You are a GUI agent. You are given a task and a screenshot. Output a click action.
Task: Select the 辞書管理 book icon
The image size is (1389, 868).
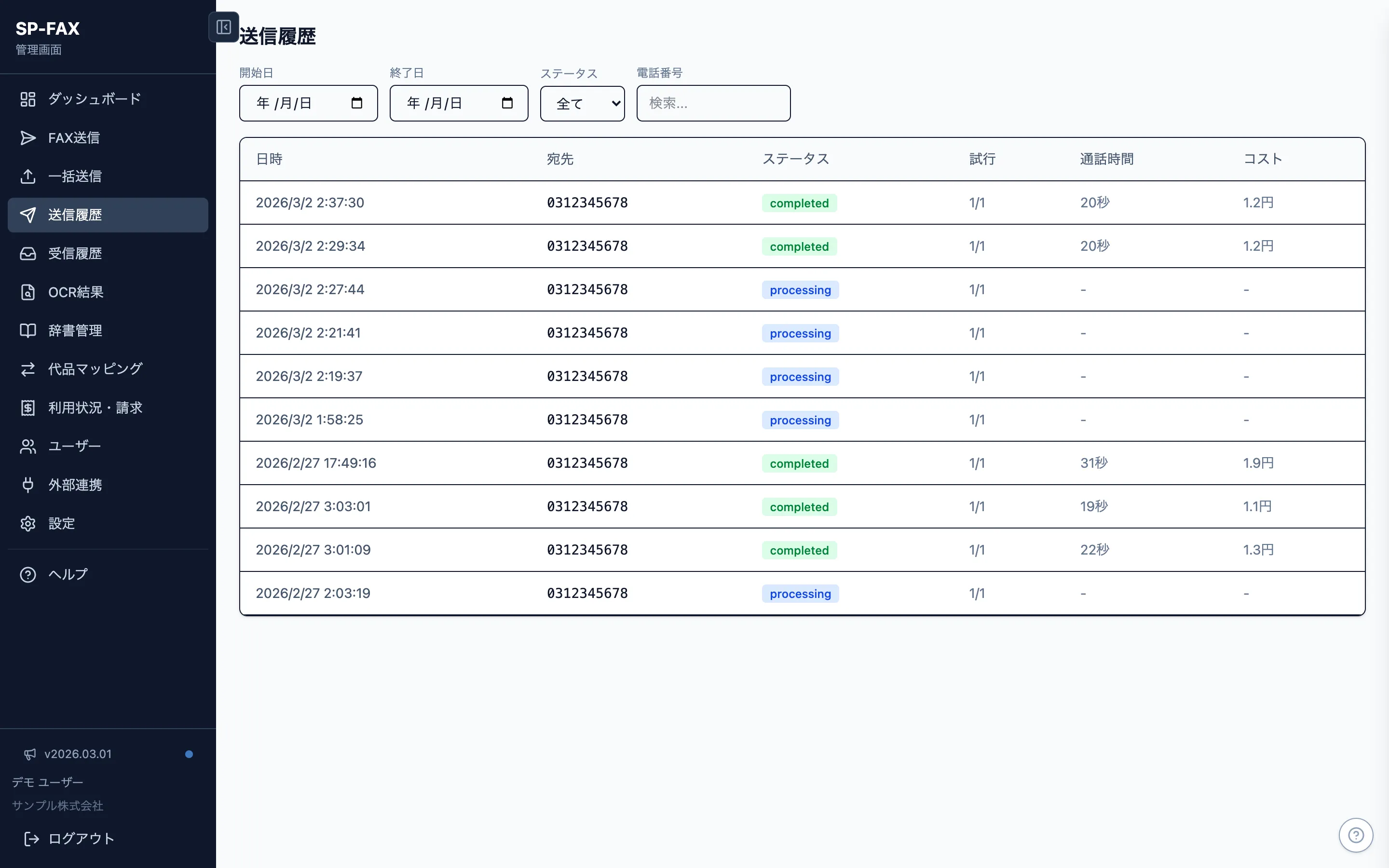tap(28, 330)
